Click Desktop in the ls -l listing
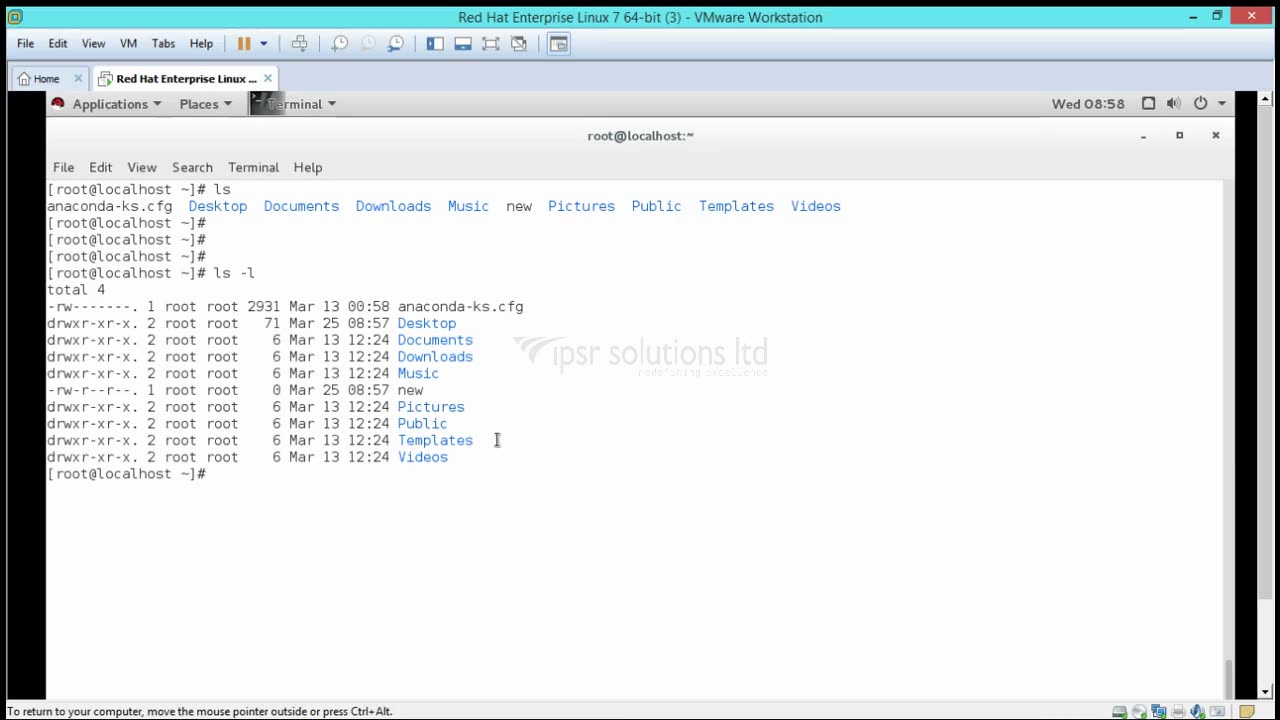This screenshot has width=1280, height=720. 427,323
